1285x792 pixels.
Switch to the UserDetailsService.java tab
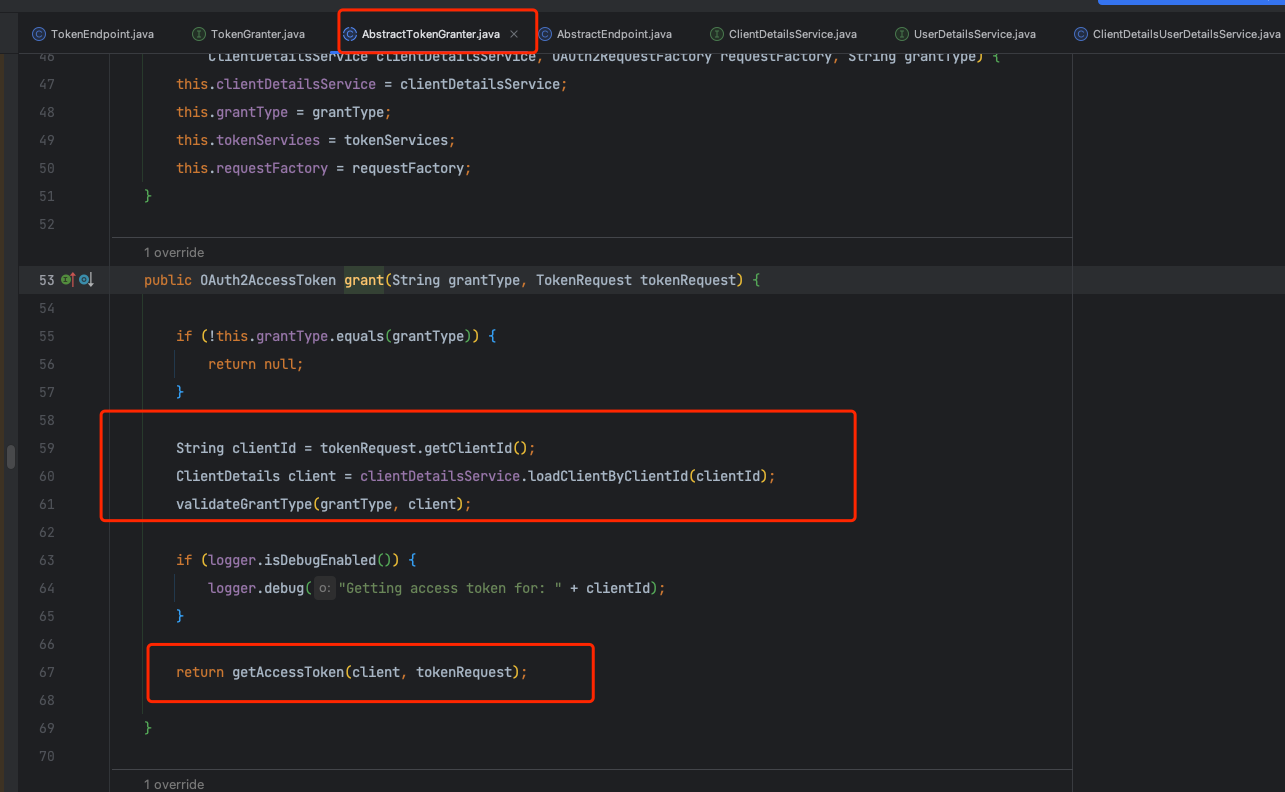pos(974,34)
